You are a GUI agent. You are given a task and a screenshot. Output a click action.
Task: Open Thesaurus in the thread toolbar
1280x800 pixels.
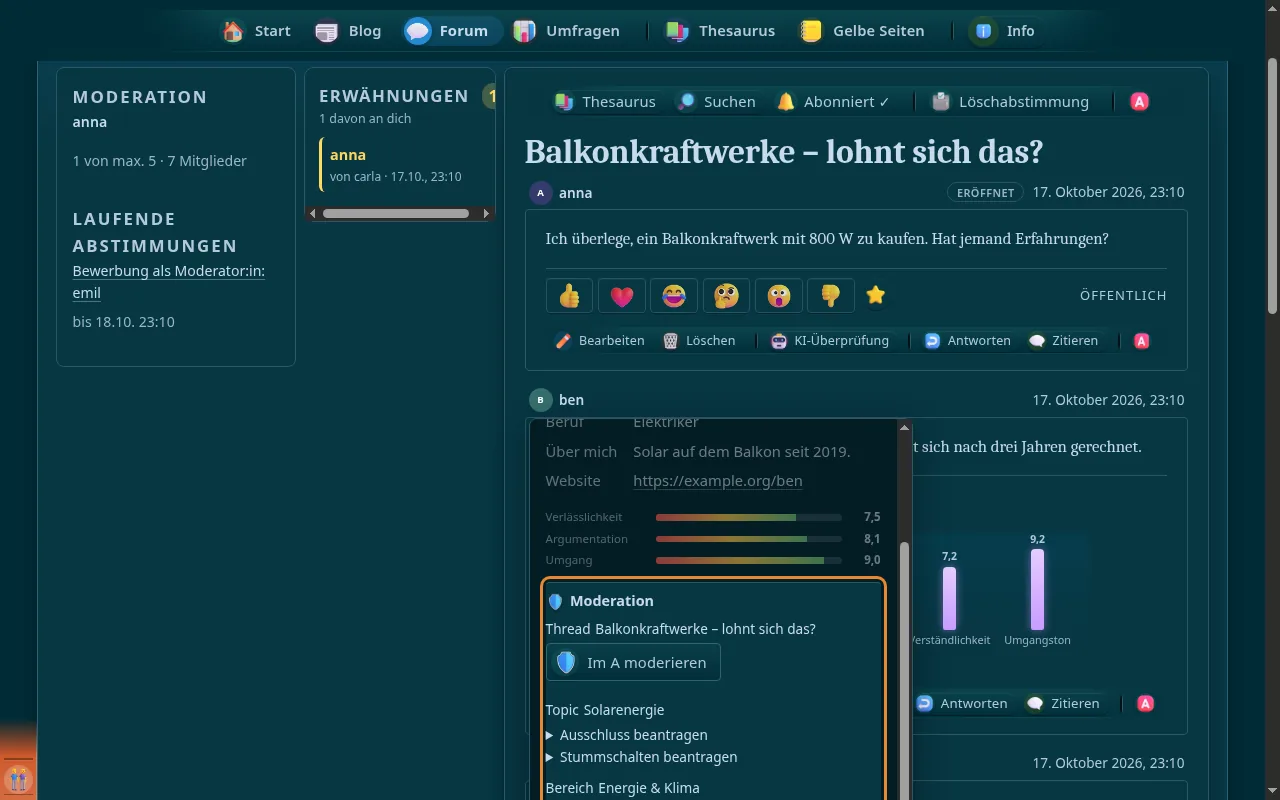tap(605, 101)
